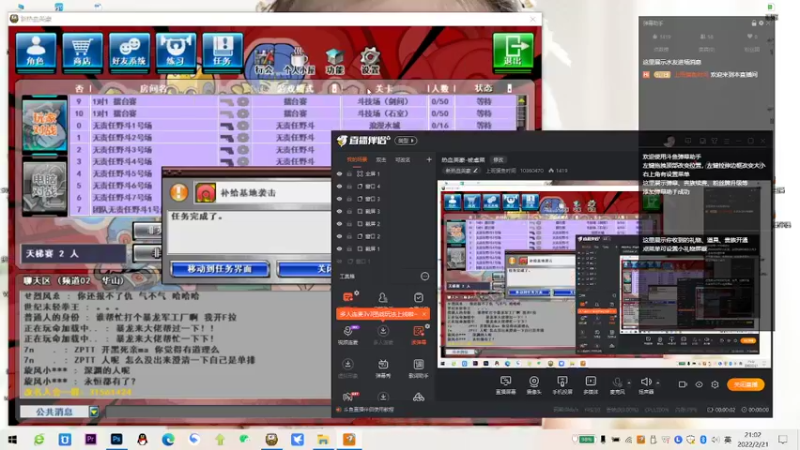Add a 摄像头 camera source
Viewport: 800px width, 450px height.
(534, 385)
